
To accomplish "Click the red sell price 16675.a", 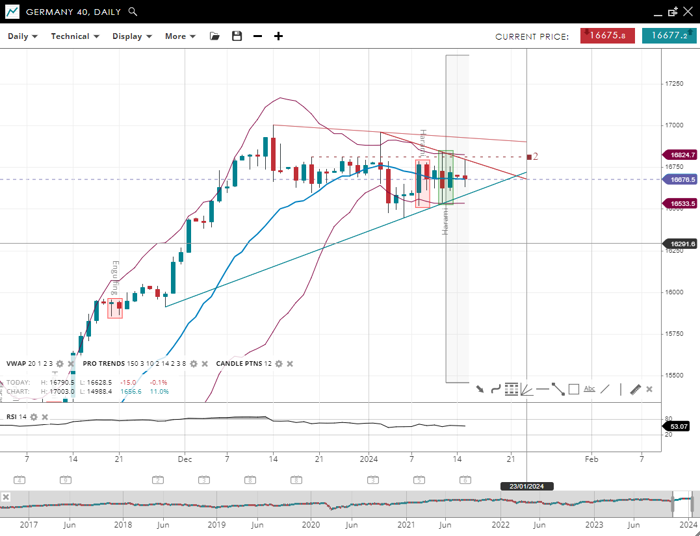I will point(607,36).
